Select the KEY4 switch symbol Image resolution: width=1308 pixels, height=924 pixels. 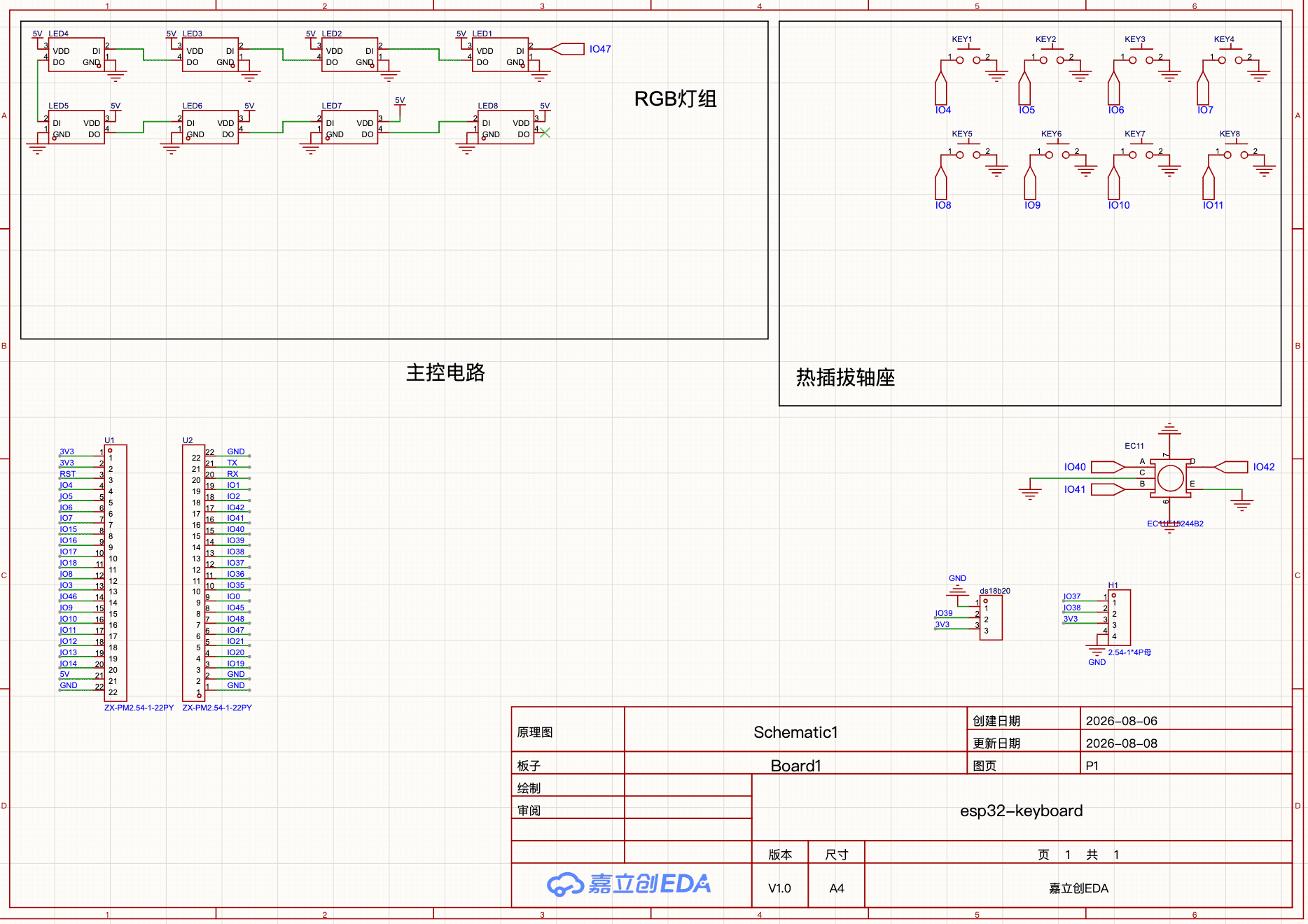click(1230, 56)
